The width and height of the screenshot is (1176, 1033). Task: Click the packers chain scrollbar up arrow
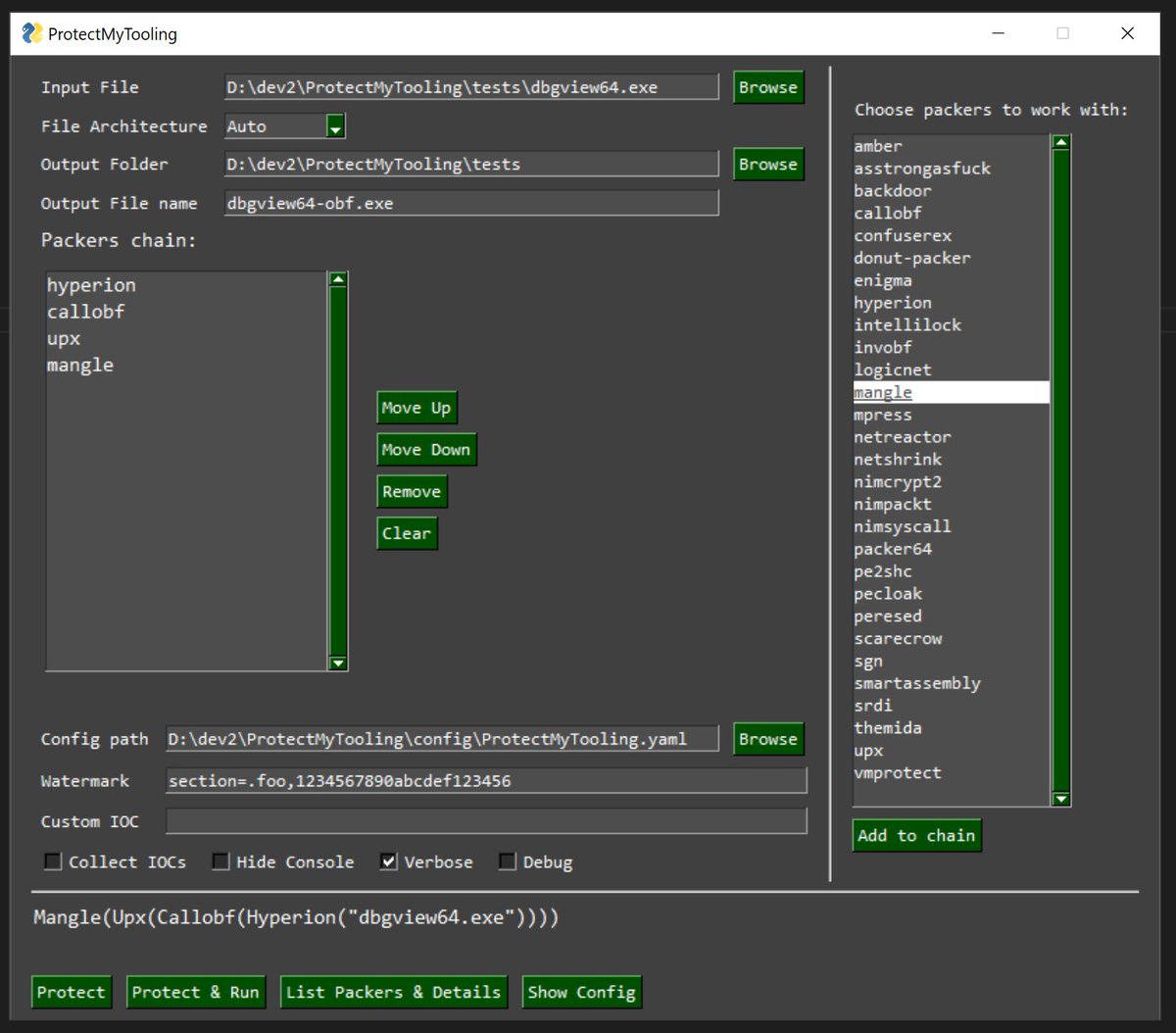tap(338, 280)
